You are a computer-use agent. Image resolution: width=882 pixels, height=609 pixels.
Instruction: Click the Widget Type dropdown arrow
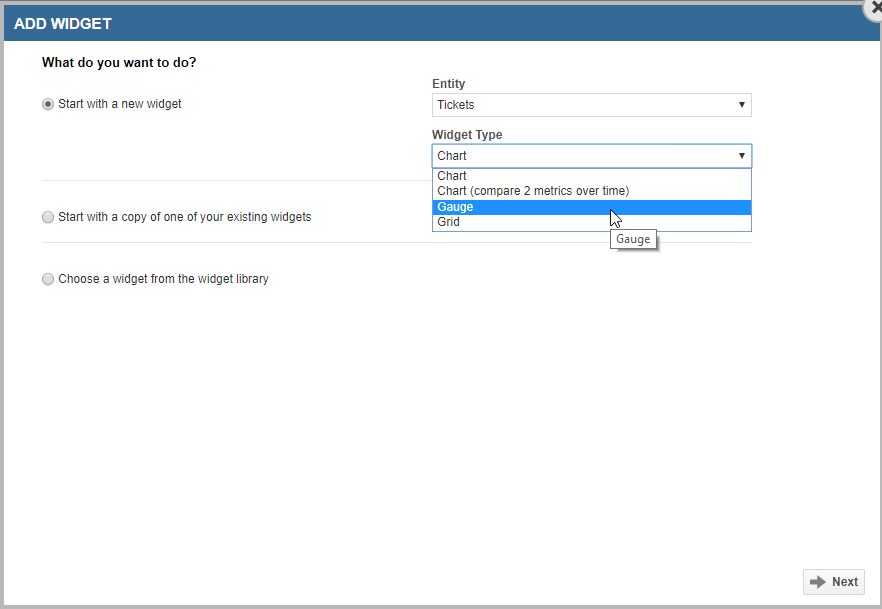[741, 156]
